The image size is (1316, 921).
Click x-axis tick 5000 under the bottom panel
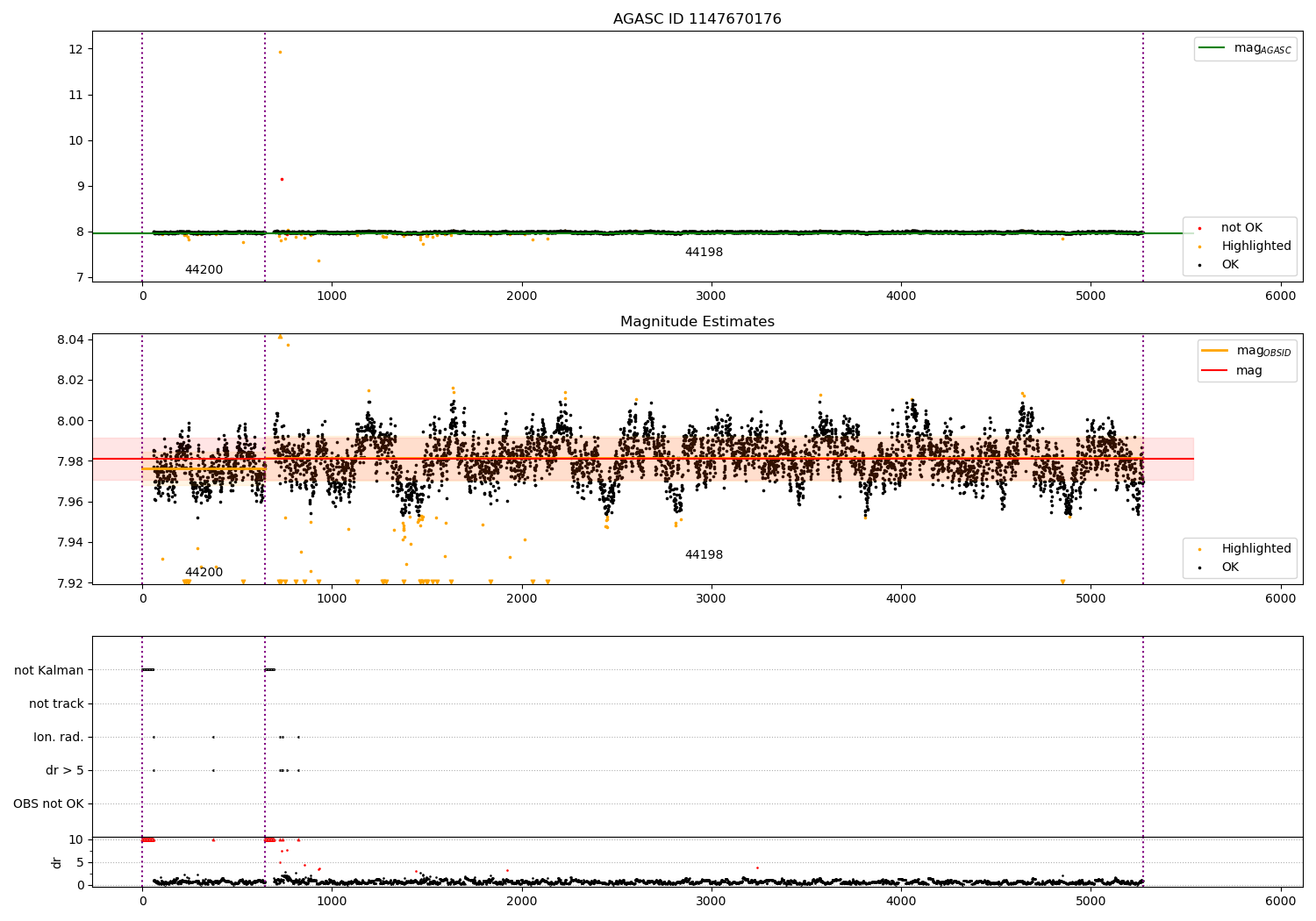point(1091,901)
